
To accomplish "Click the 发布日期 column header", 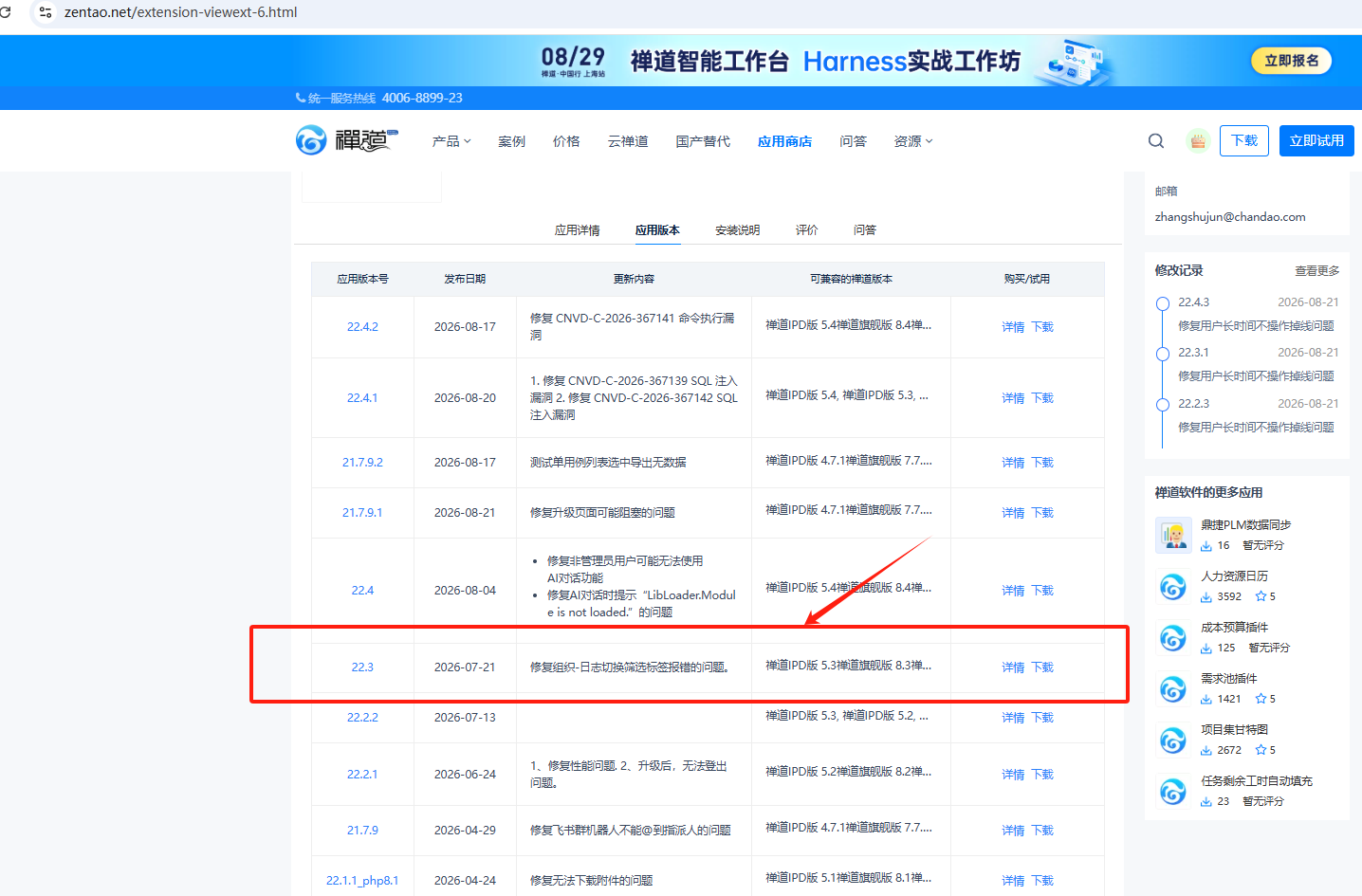I will [465, 279].
